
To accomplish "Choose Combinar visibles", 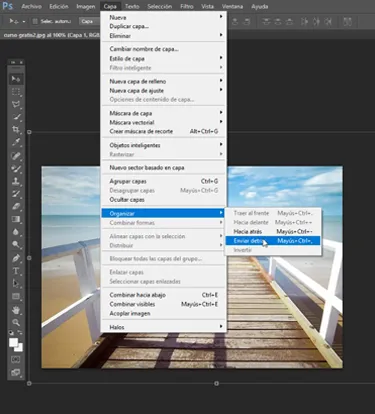I will [x=163, y=304].
